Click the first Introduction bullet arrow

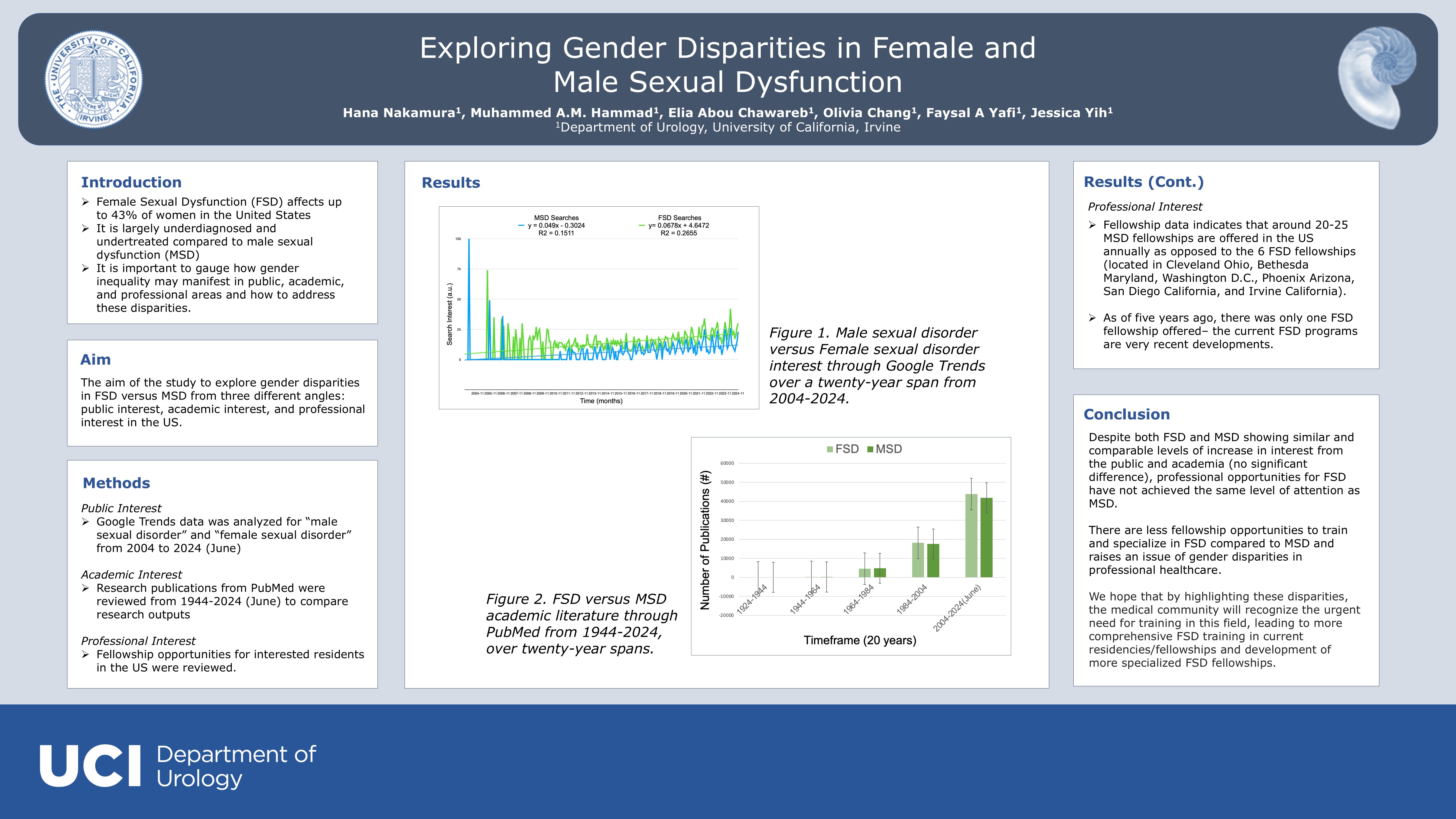(x=85, y=202)
